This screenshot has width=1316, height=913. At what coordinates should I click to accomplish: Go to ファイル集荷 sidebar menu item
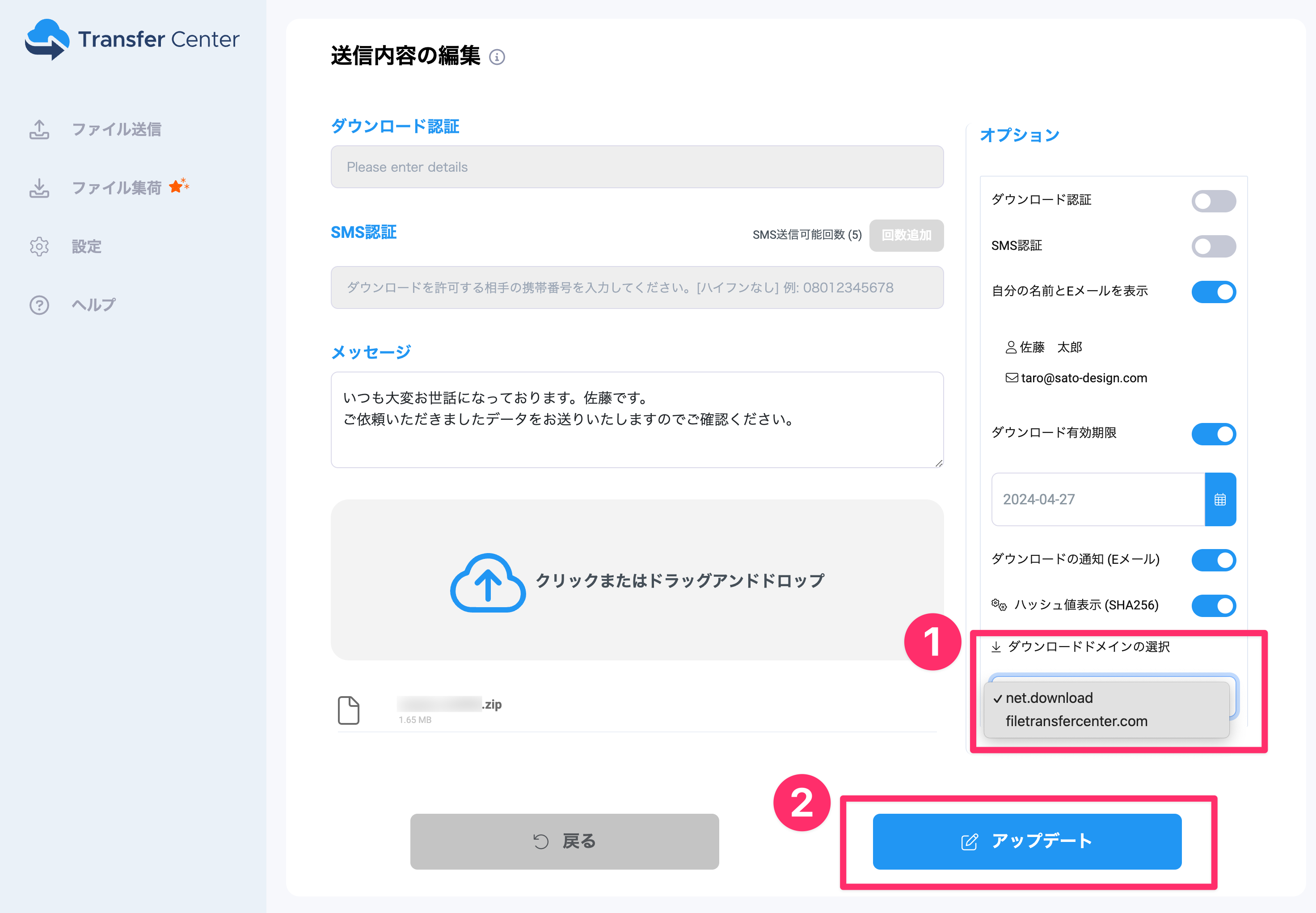coord(116,188)
